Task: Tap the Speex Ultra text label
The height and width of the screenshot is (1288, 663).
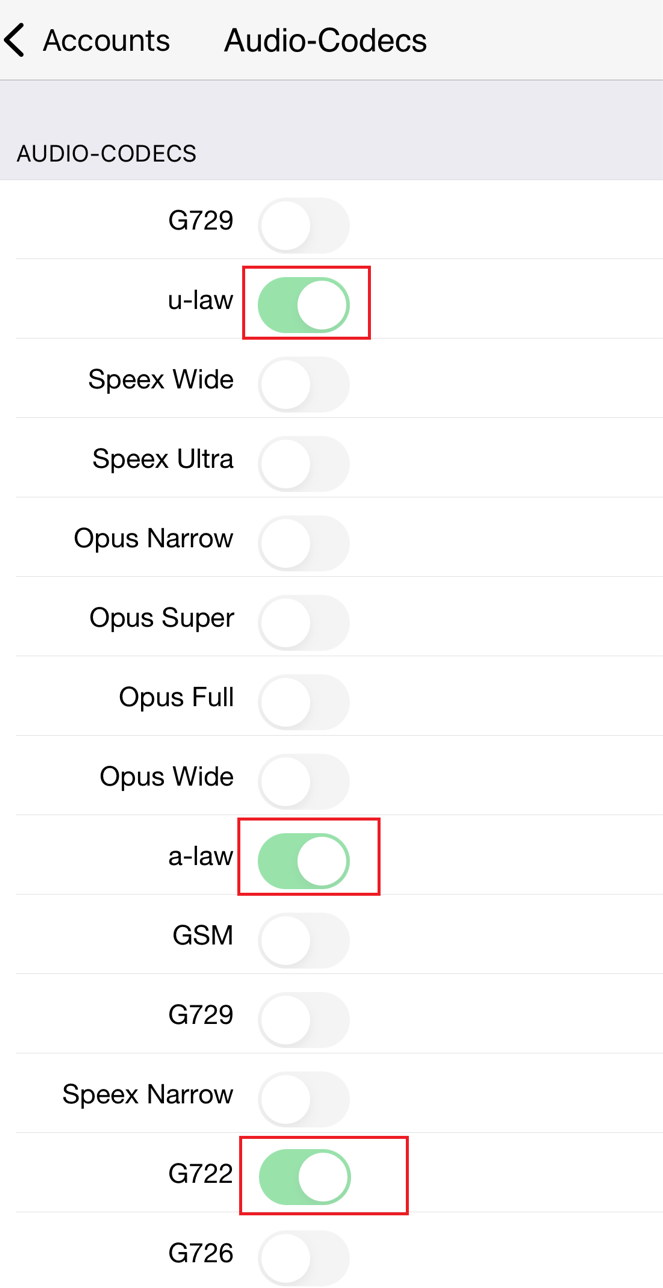Action: pos(163,459)
